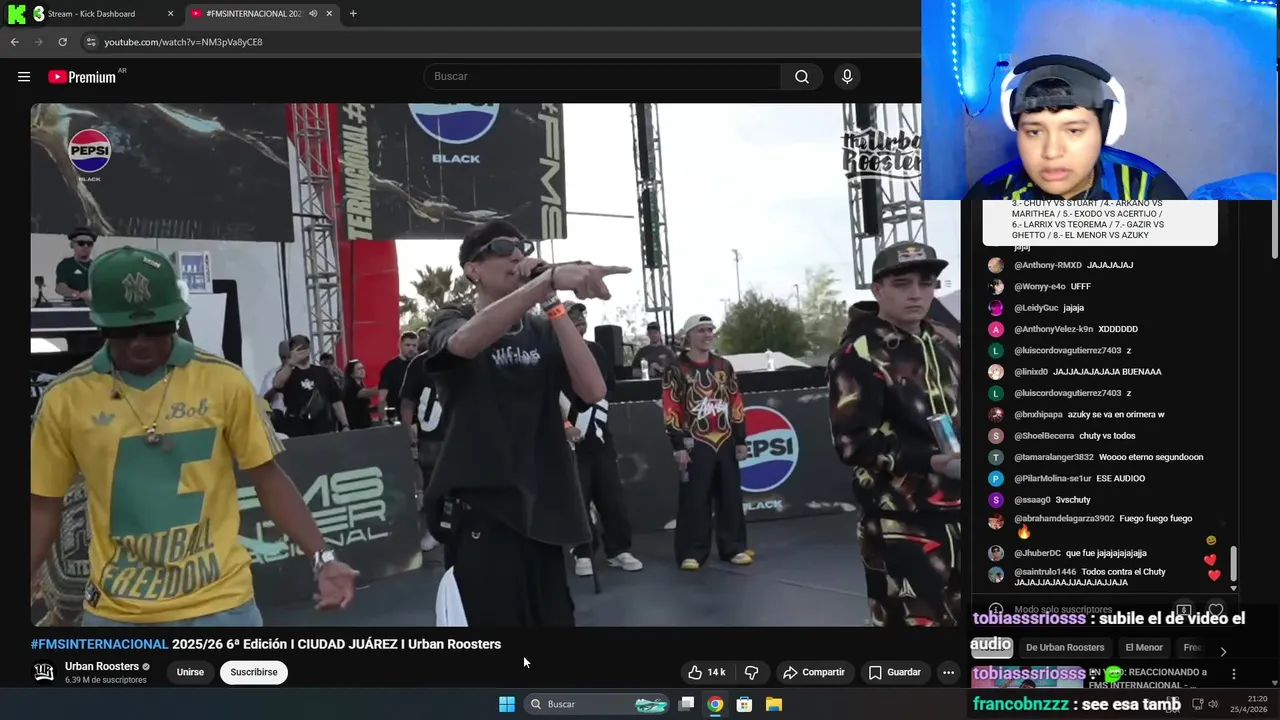Click the Unirse membership button
Image resolution: width=1280 pixels, height=720 pixels.
(190, 672)
